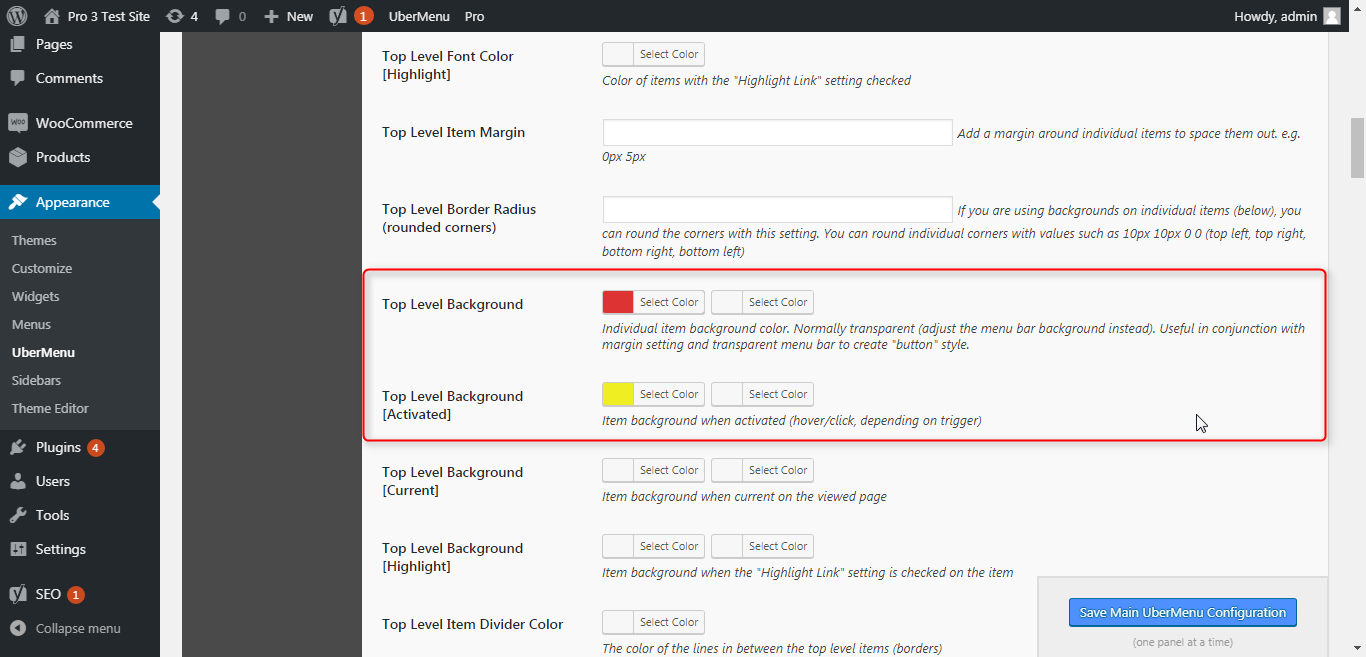Open the Theme Editor submenu item

coord(50,408)
